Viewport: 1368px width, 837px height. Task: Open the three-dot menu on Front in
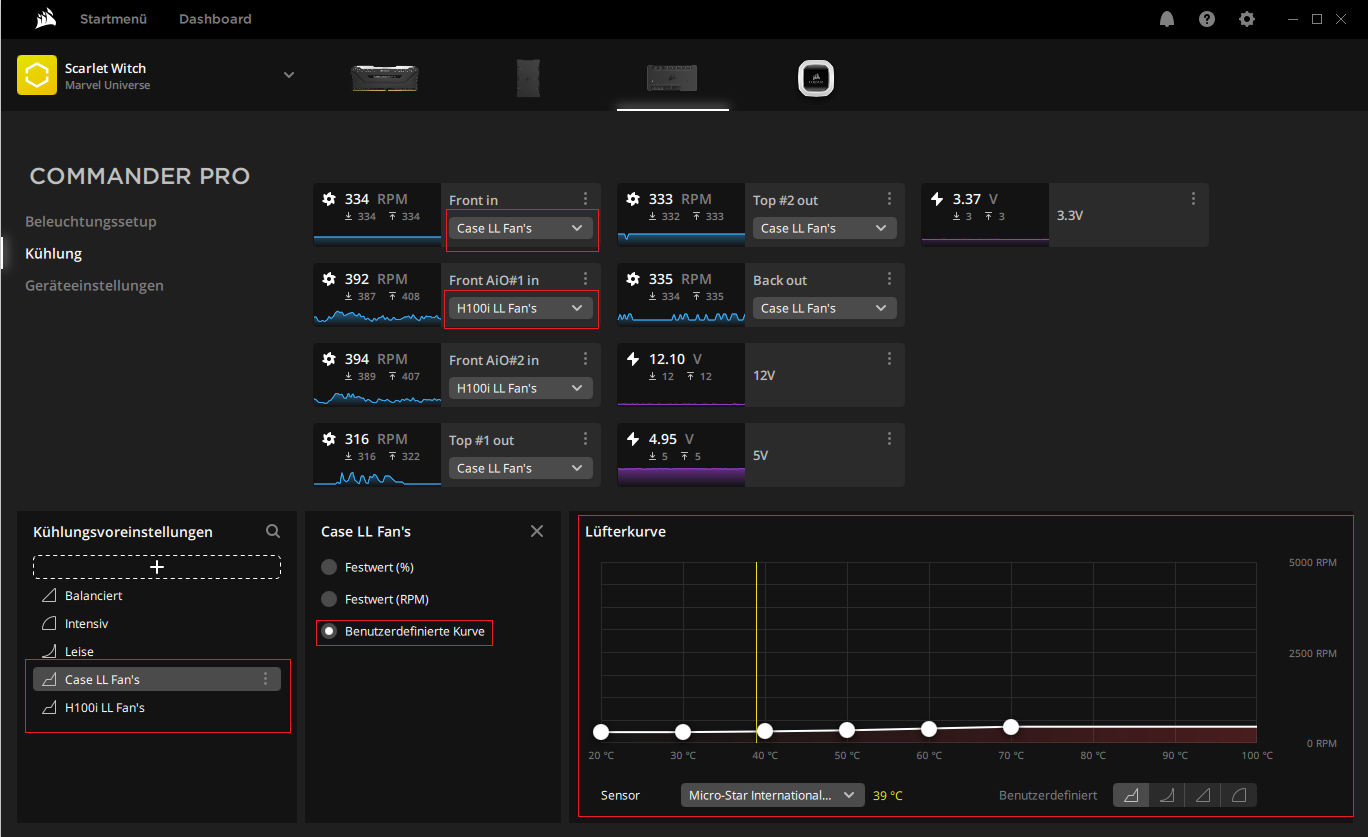point(586,199)
